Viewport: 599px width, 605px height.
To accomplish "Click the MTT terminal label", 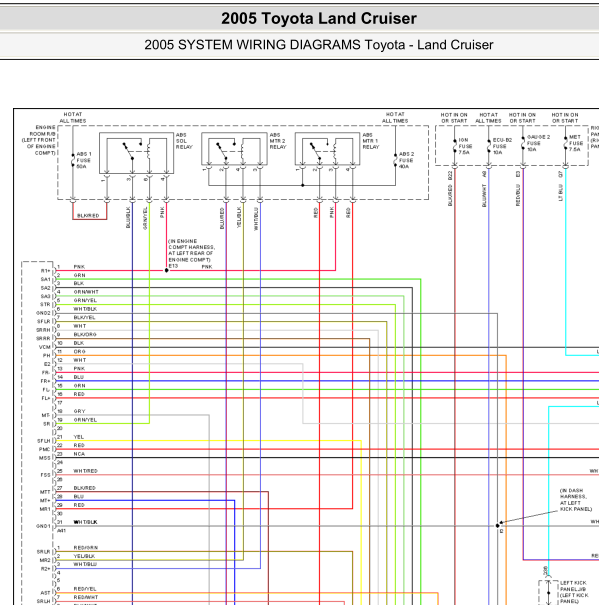I will coord(45,492).
